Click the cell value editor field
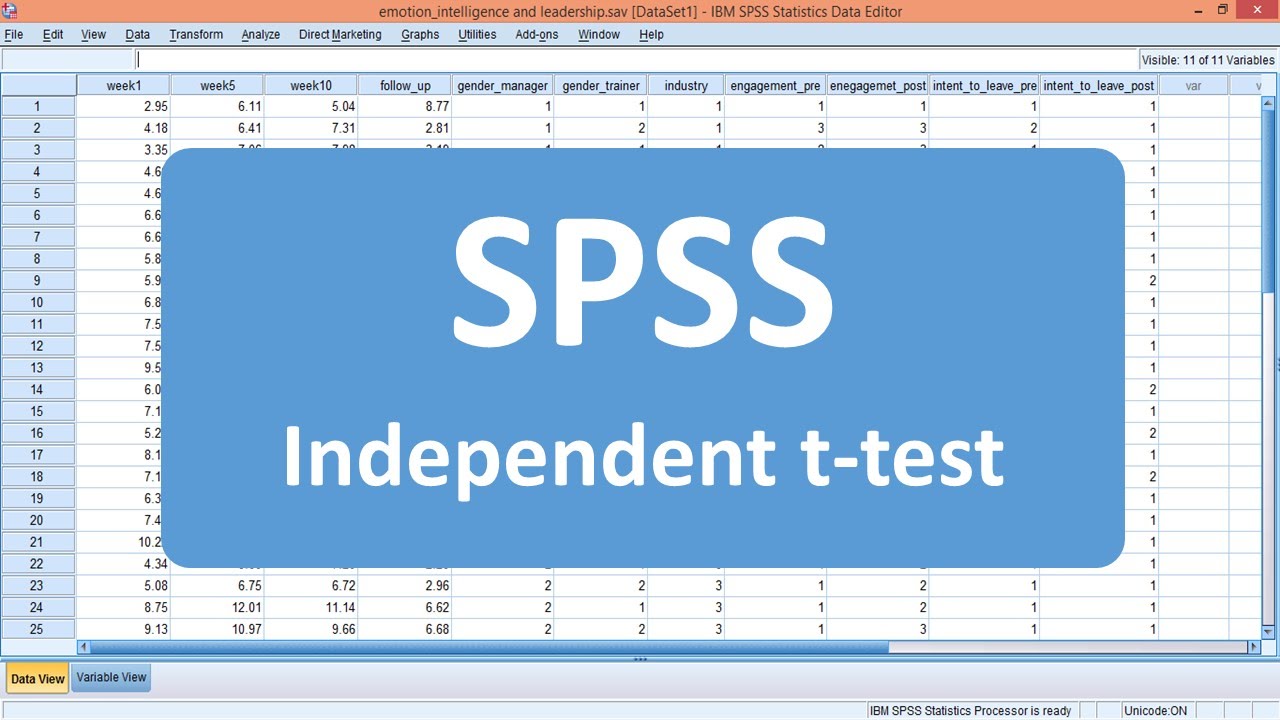This screenshot has width=1280, height=720. [637, 60]
